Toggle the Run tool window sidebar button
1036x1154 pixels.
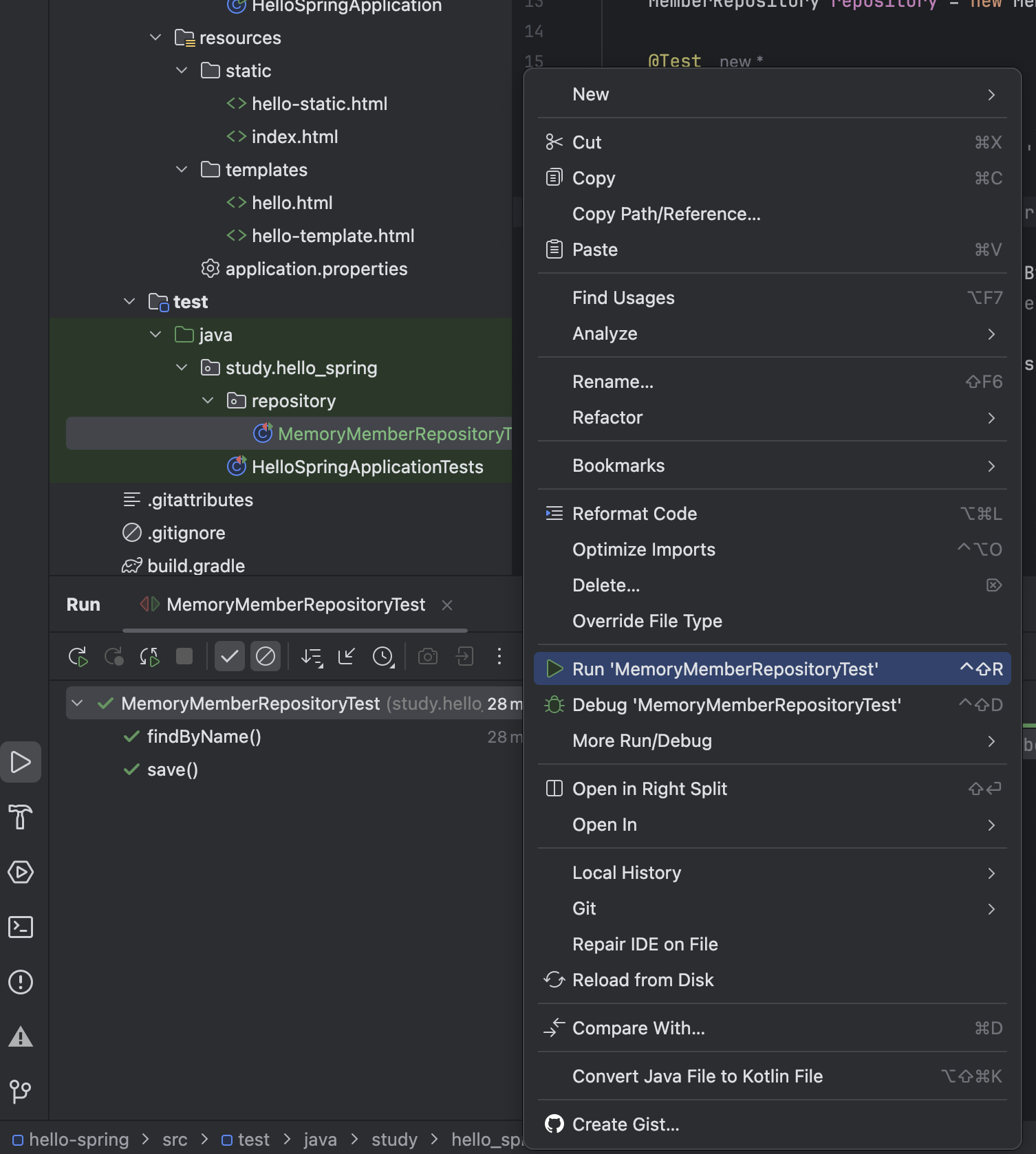point(21,762)
